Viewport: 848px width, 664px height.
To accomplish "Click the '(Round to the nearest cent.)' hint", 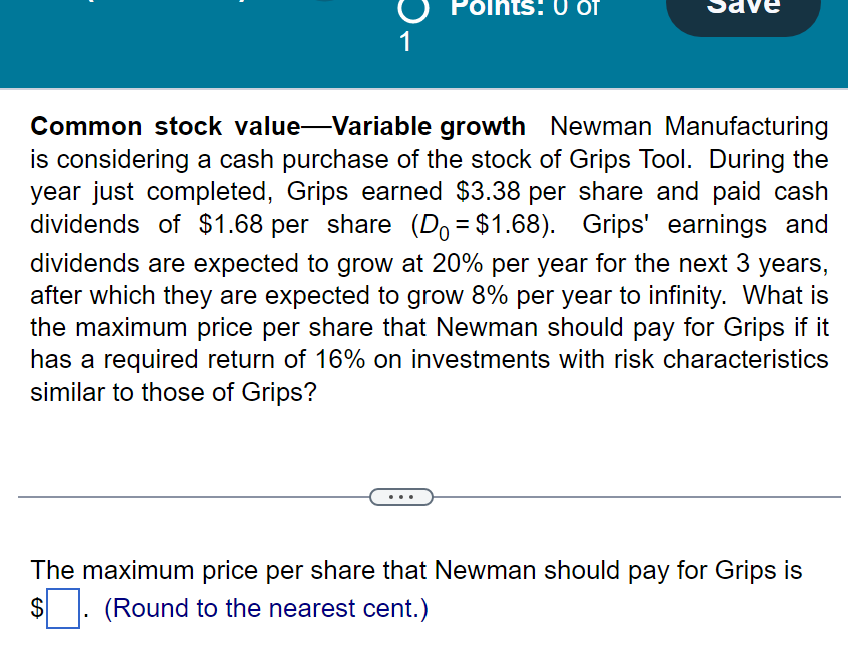I will 266,608.
